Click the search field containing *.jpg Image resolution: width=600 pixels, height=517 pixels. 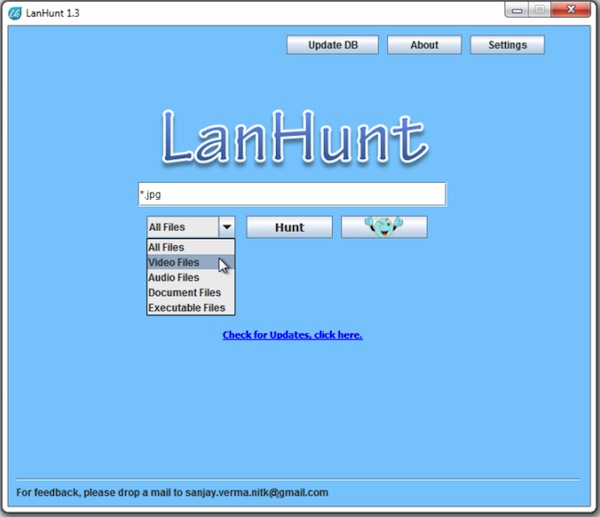point(292,194)
